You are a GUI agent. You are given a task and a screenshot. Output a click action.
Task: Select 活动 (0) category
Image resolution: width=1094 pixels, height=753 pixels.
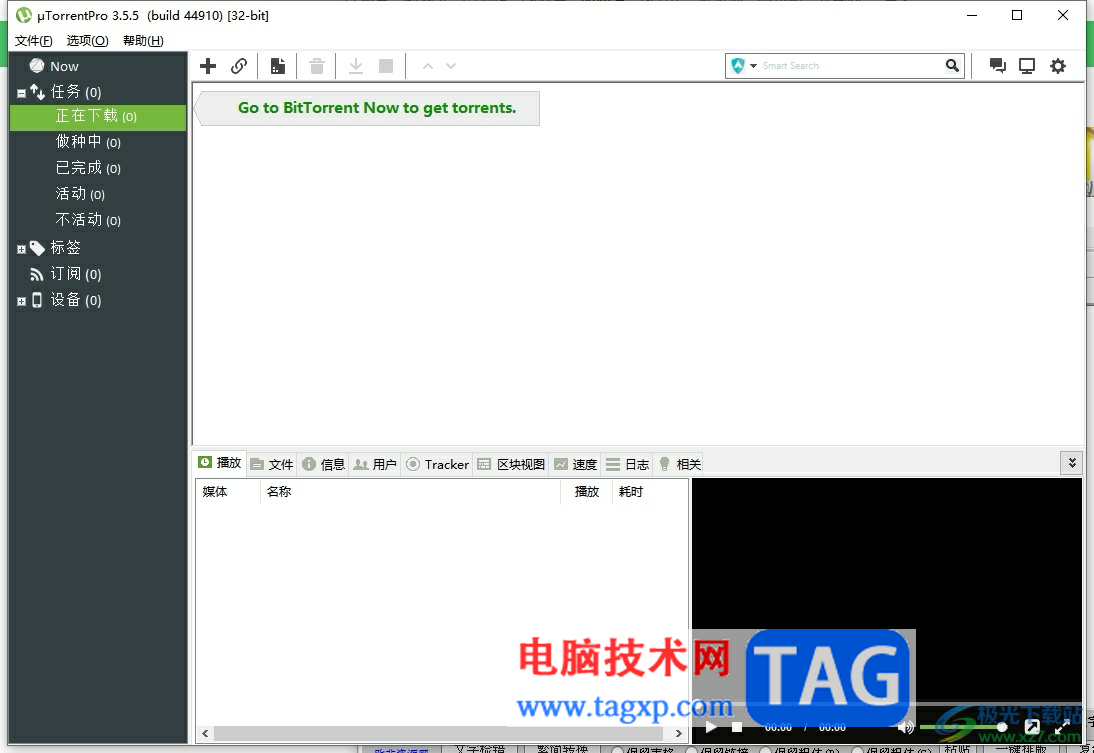pos(80,194)
